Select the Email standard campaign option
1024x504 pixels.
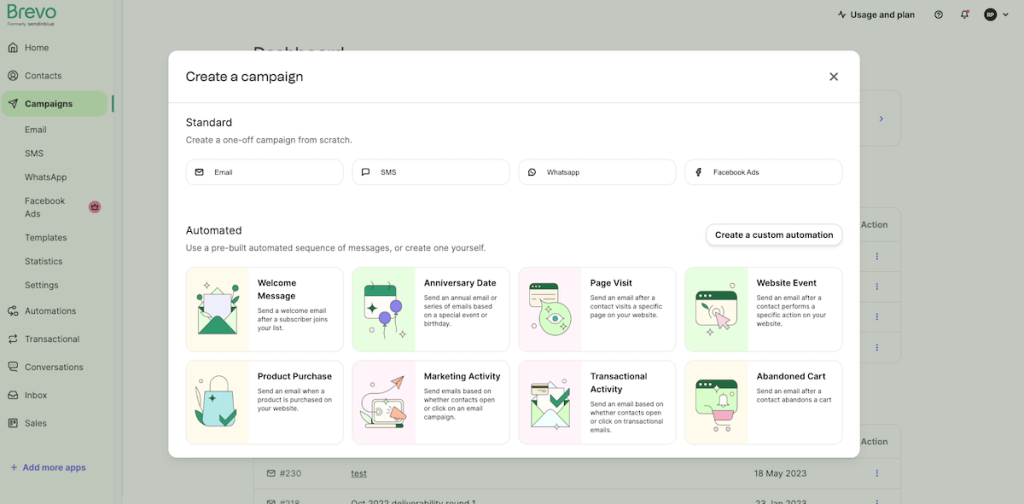(264, 172)
